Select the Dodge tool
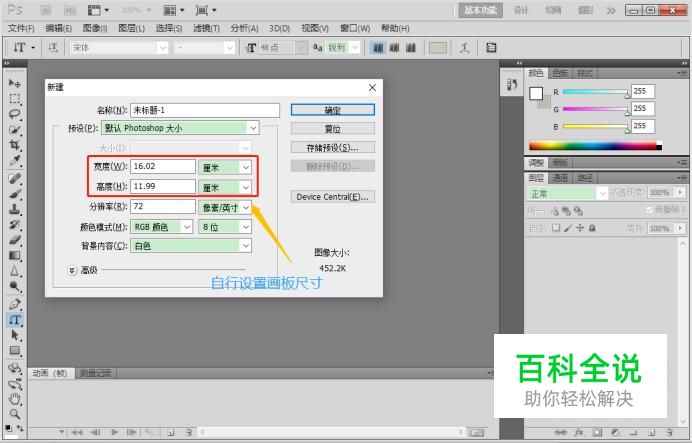 click(x=15, y=287)
